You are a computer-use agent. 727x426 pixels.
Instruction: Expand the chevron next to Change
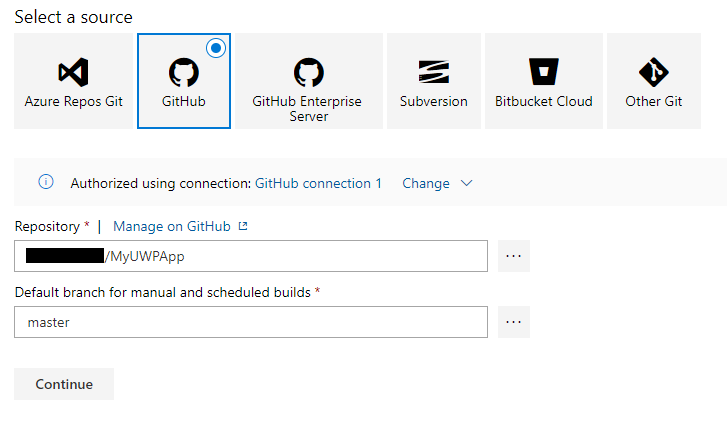[466, 183]
